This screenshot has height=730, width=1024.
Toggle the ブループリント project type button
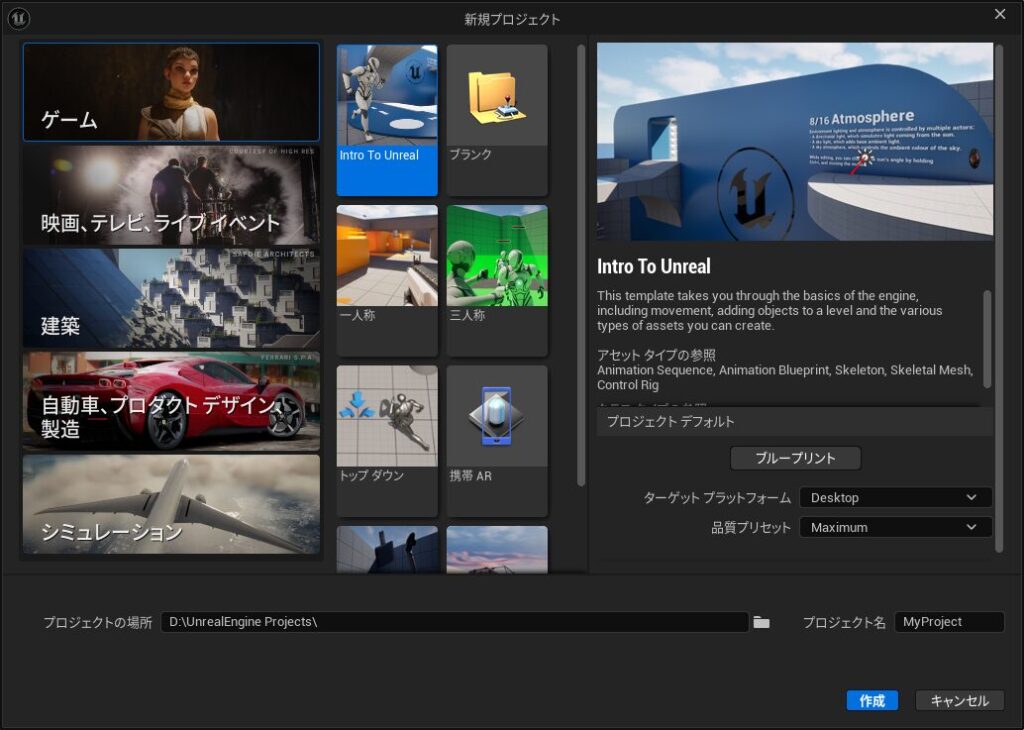[x=795, y=458]
